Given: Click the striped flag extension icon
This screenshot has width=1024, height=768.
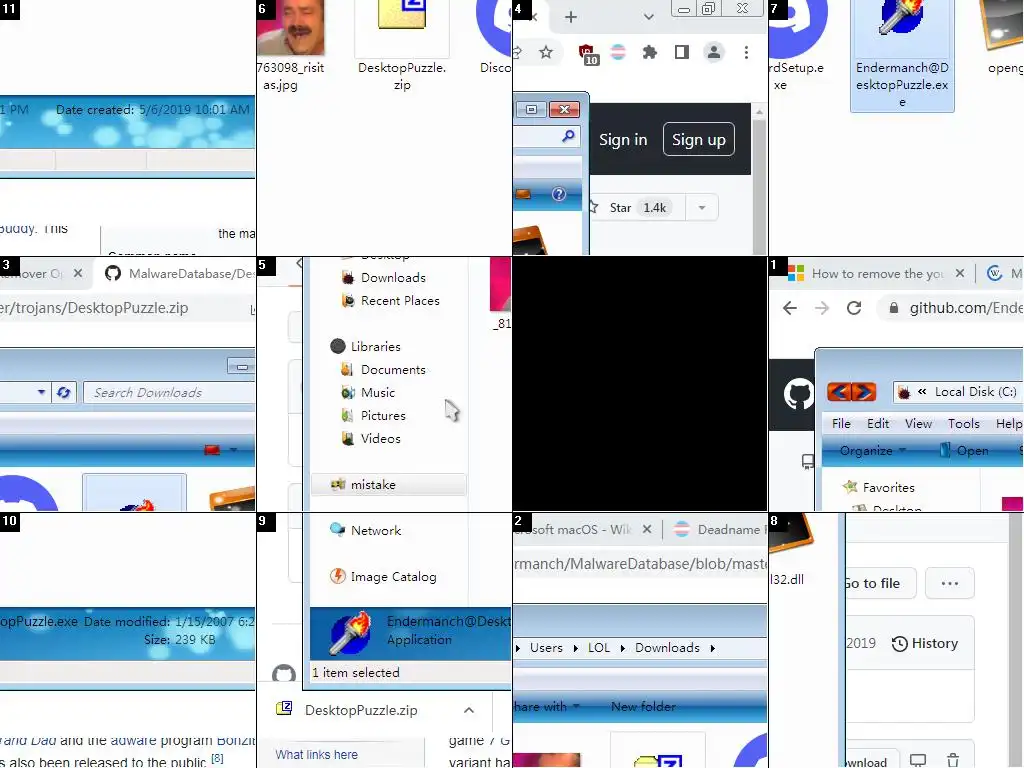Looking at the screenshot, I should (618, 52).
